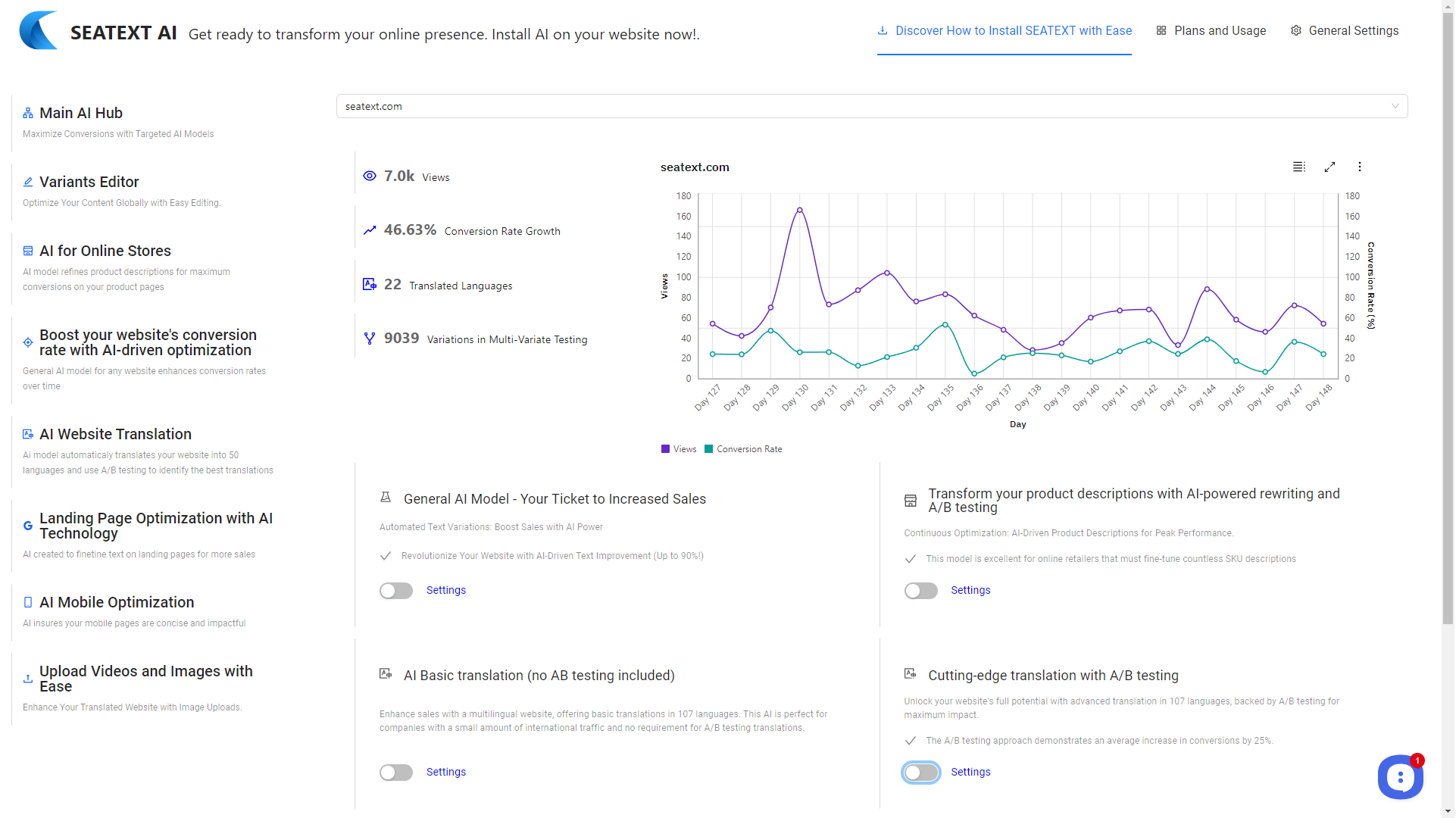The image size is (1456, 818).
Task: Enable the Cutting-edge translation A/B testing switch
Action: tap(921, 773)
